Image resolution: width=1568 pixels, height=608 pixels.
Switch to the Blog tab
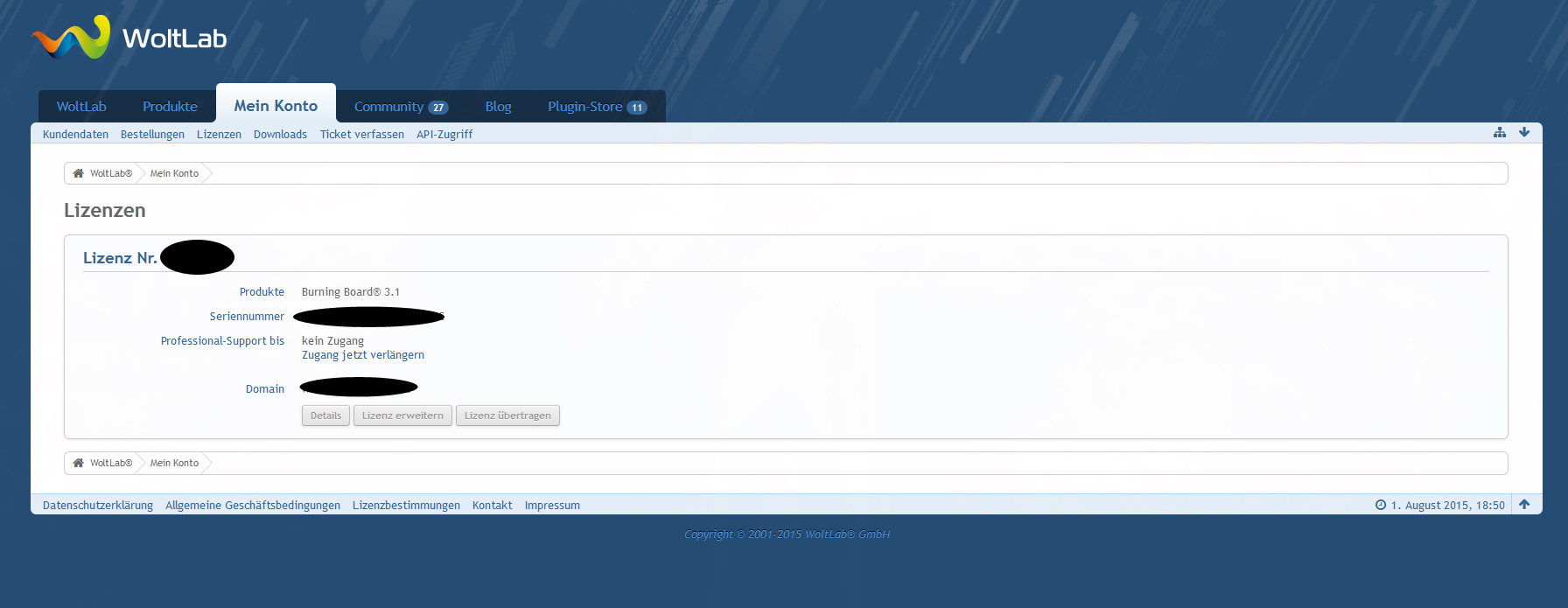click(498, 107)
